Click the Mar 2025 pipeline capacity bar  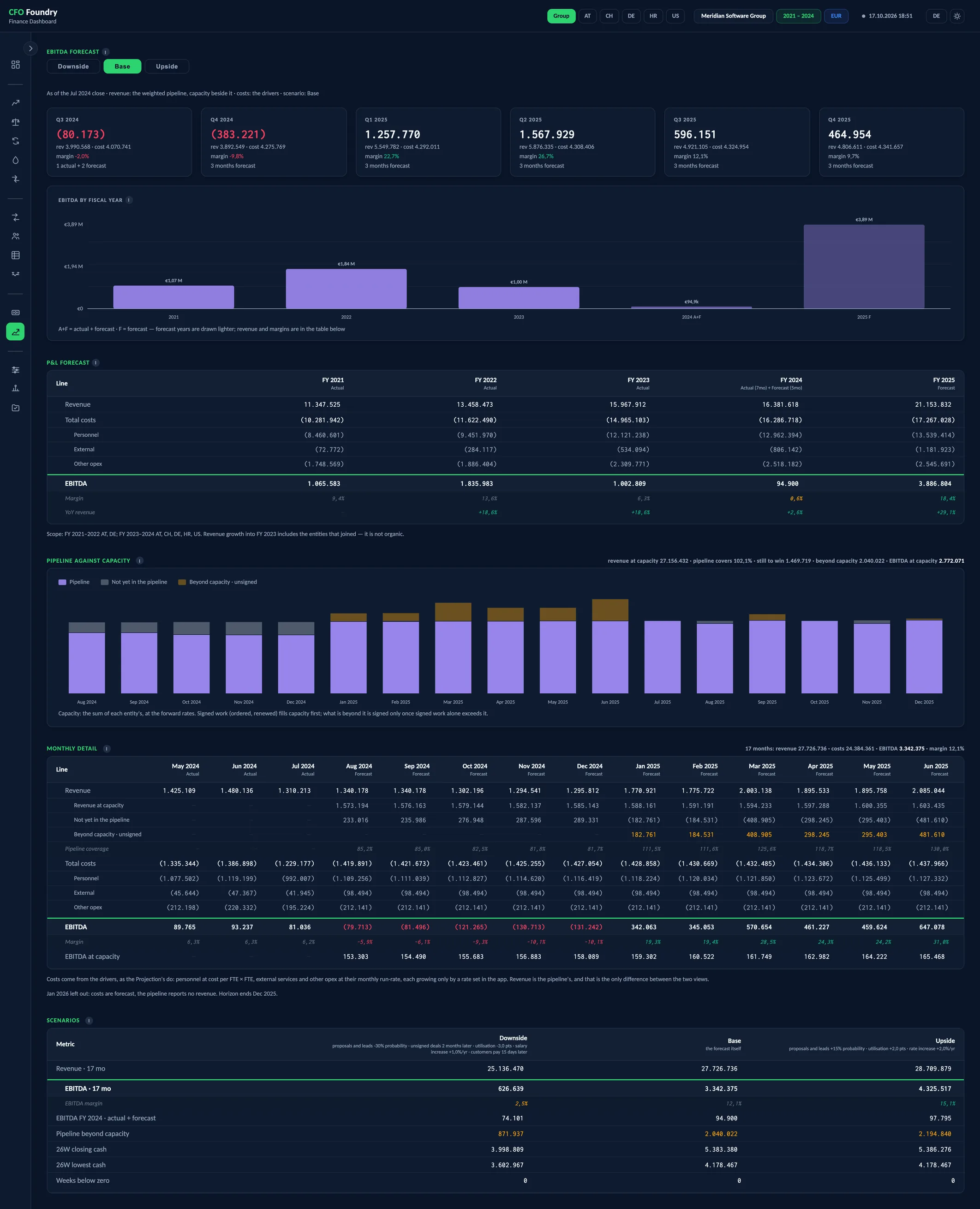453,648
